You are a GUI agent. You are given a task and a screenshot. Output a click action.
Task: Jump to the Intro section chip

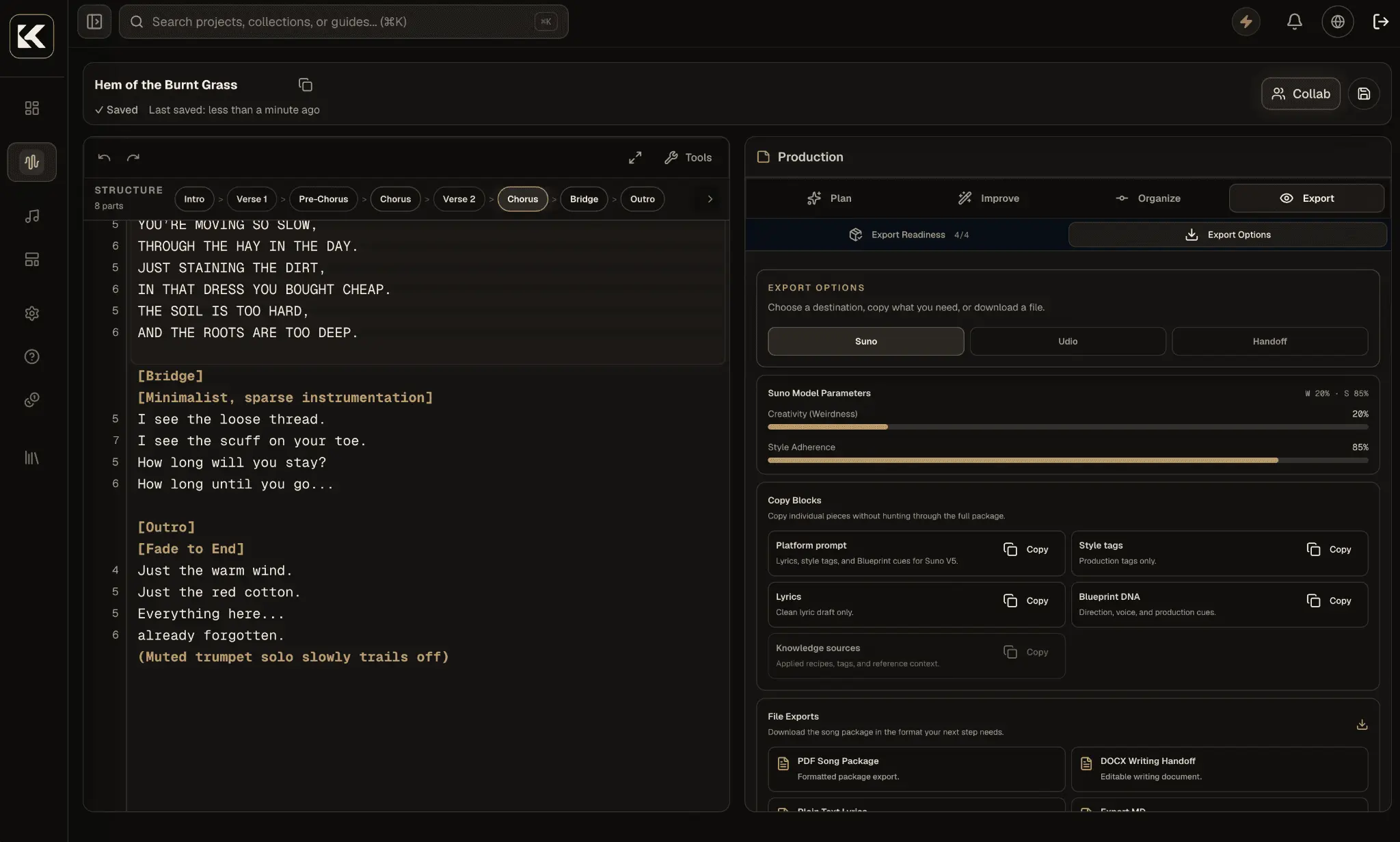point(194,199)
